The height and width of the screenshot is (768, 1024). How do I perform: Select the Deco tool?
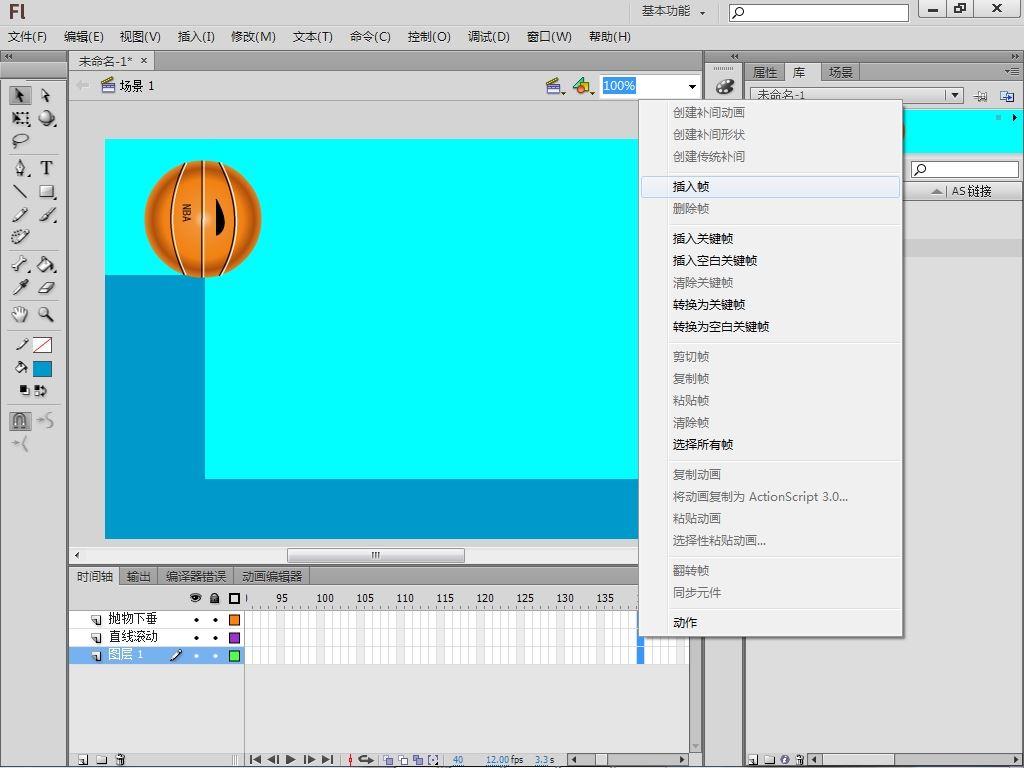(20, 236)
